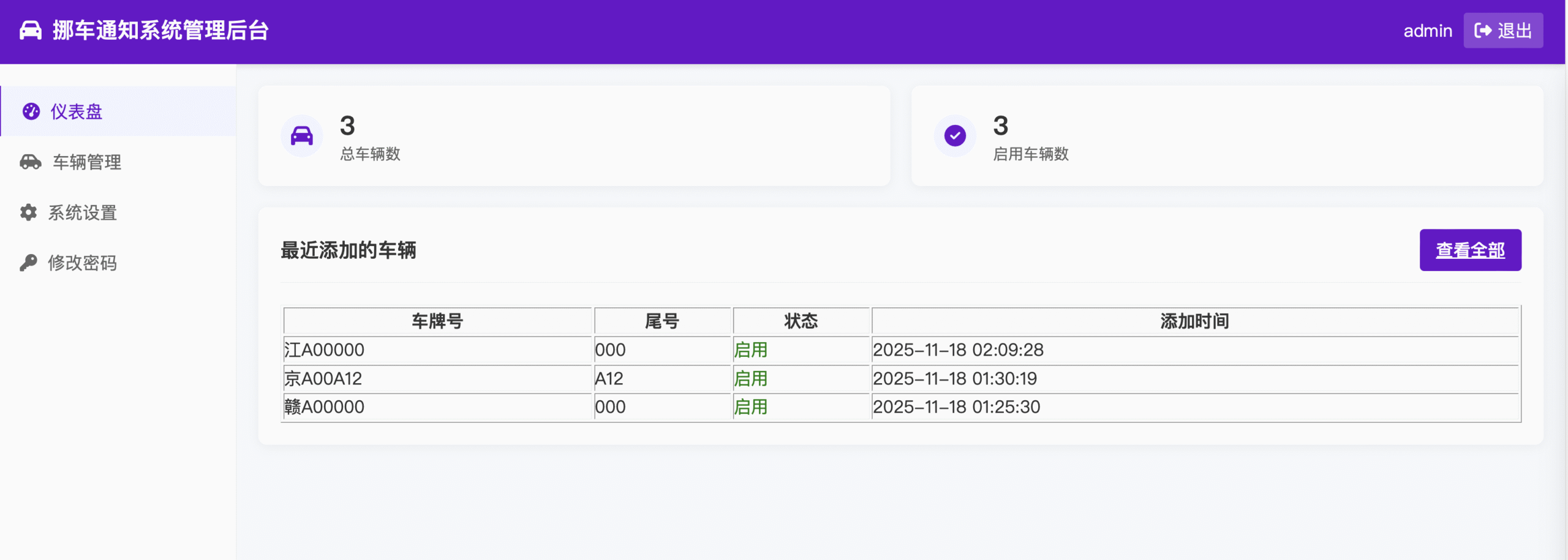This screenshot has height=560, width=1568.
Task: Click the key icon next to 修改密码
Action: [x=28, y=263]
